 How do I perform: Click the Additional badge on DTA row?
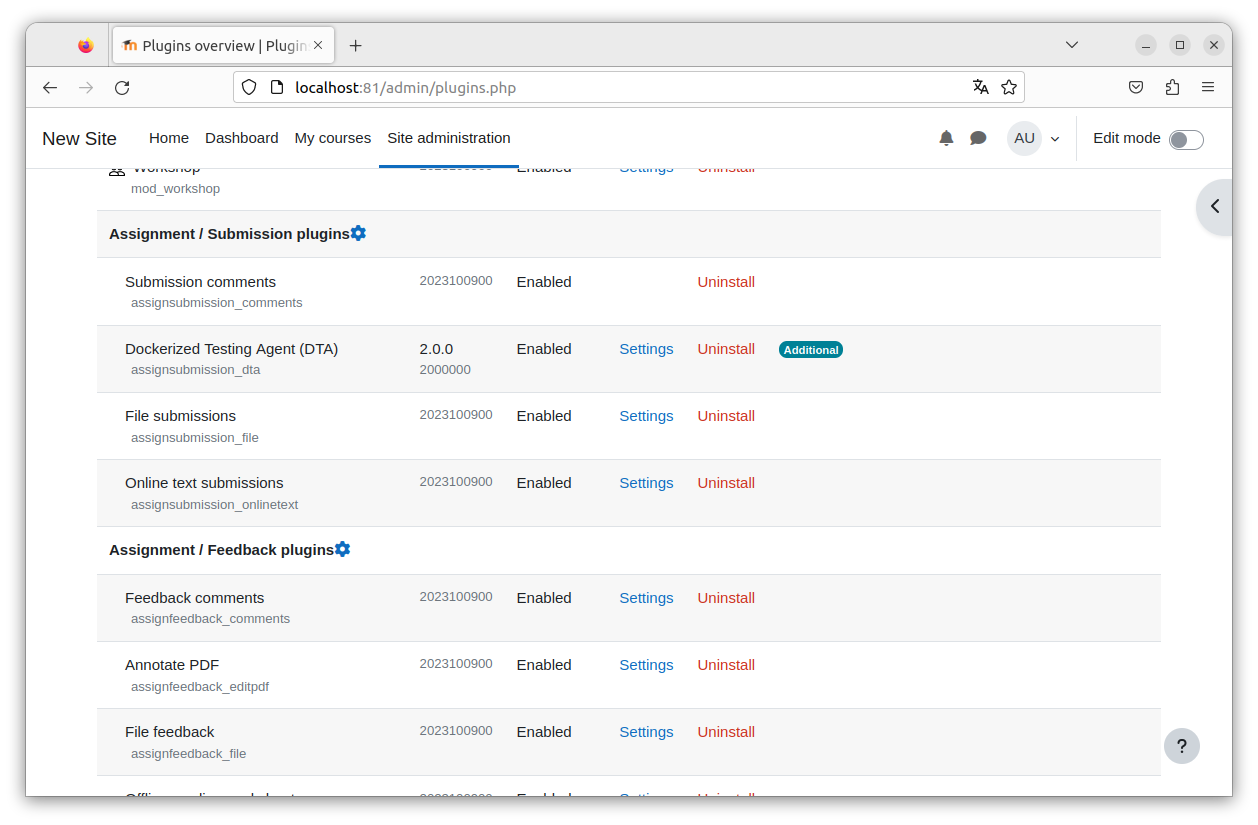point(811,350)
